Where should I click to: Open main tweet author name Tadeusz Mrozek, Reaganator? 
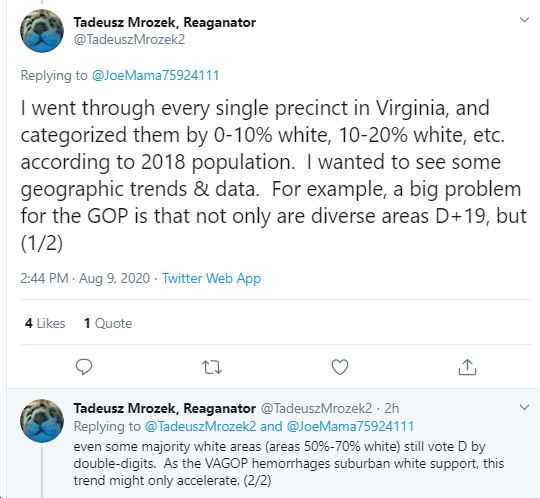pyautogui.click(x=165, y=22)
